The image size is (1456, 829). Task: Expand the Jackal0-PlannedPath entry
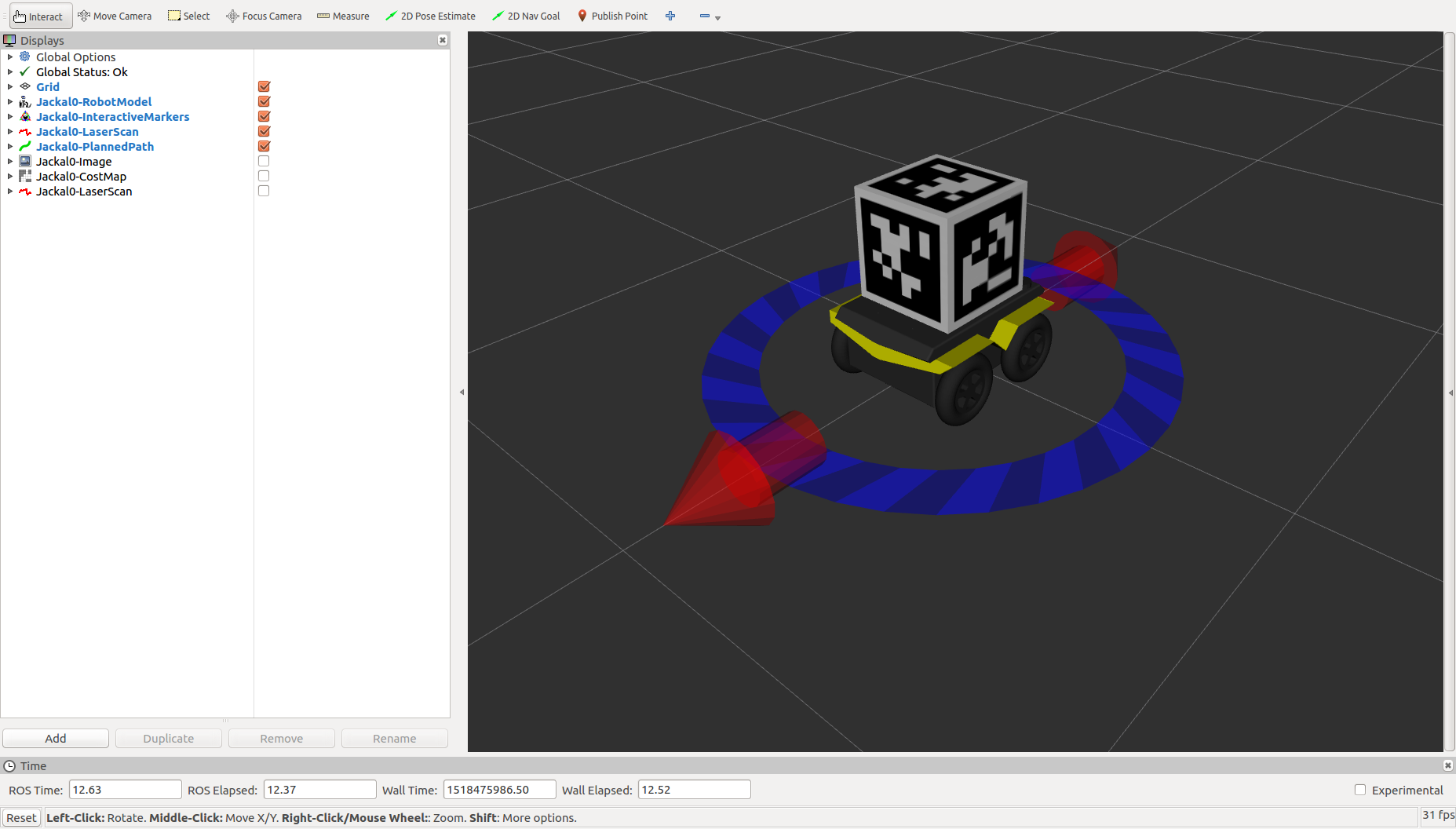9,147
